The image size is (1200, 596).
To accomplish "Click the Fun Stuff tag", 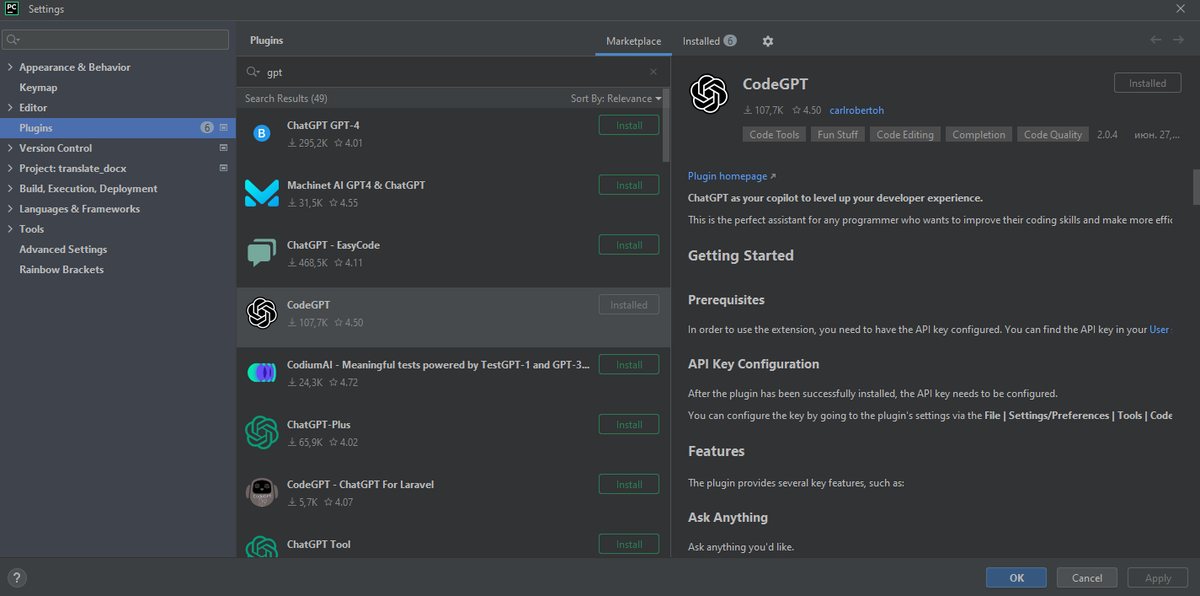I will pyautogui.click(x=838, y=134).
